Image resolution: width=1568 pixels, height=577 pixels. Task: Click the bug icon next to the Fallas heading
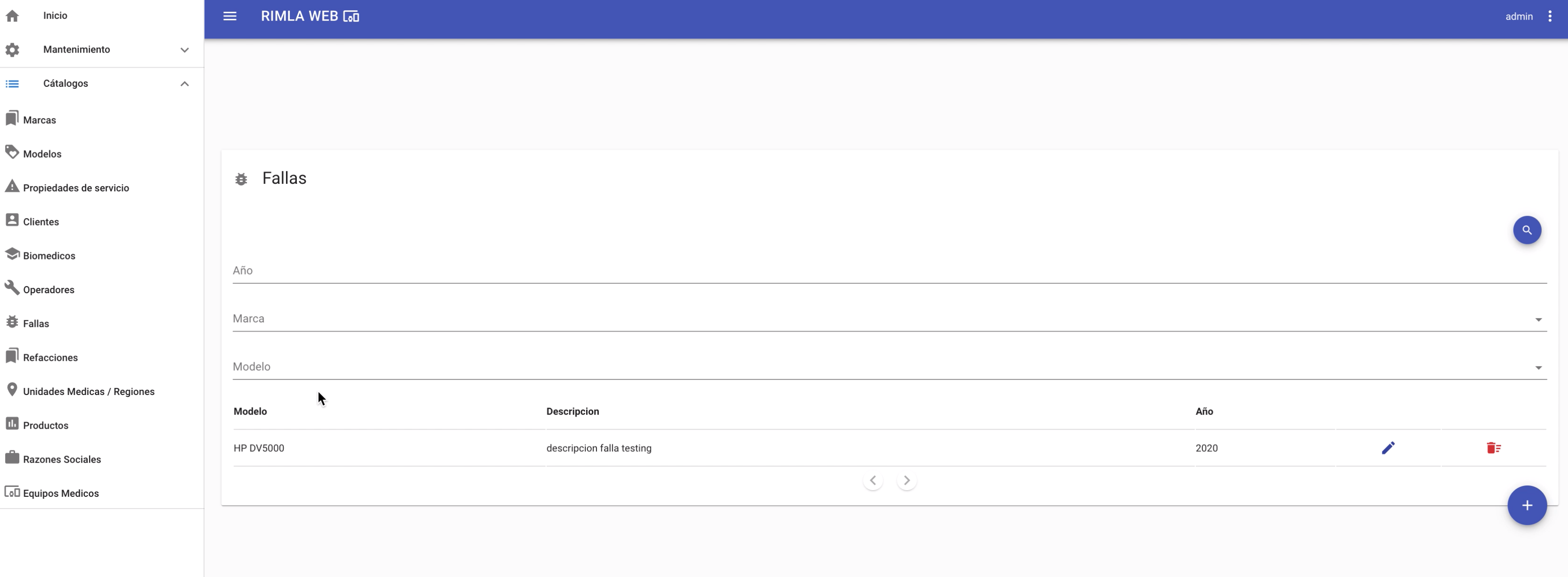point(241,179)
